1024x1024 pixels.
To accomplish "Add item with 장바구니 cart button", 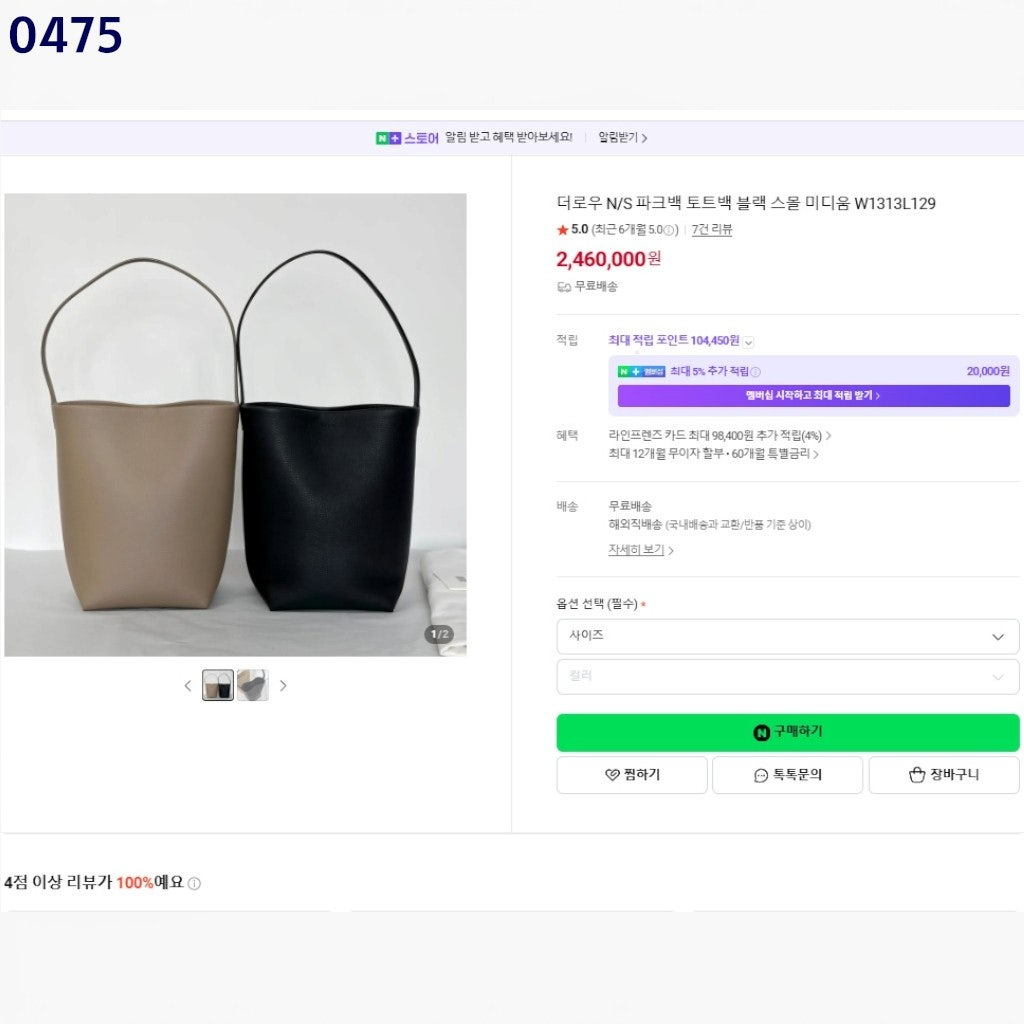I will coord(944,775).
